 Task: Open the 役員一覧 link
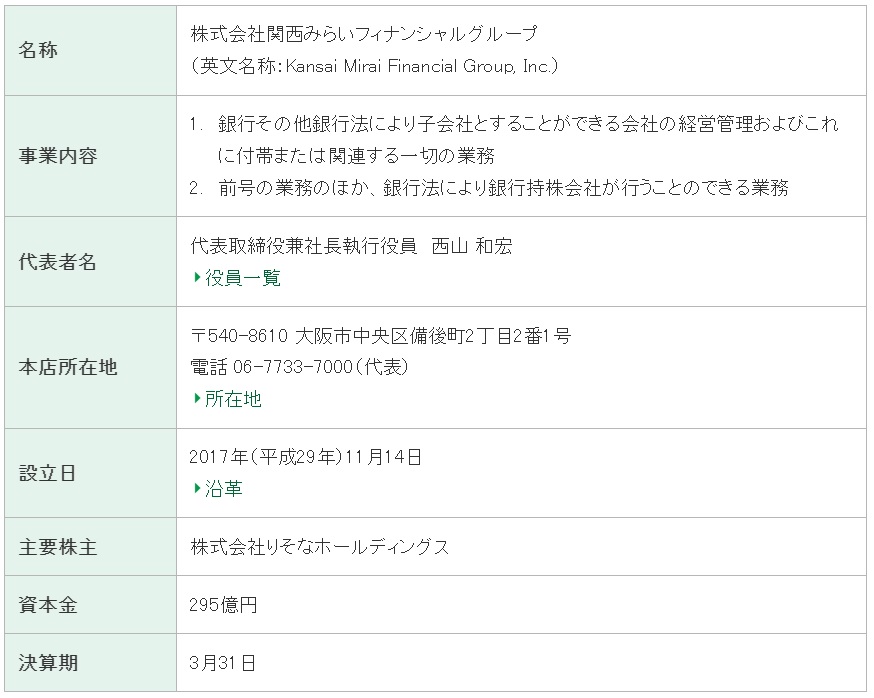[242, 277]
